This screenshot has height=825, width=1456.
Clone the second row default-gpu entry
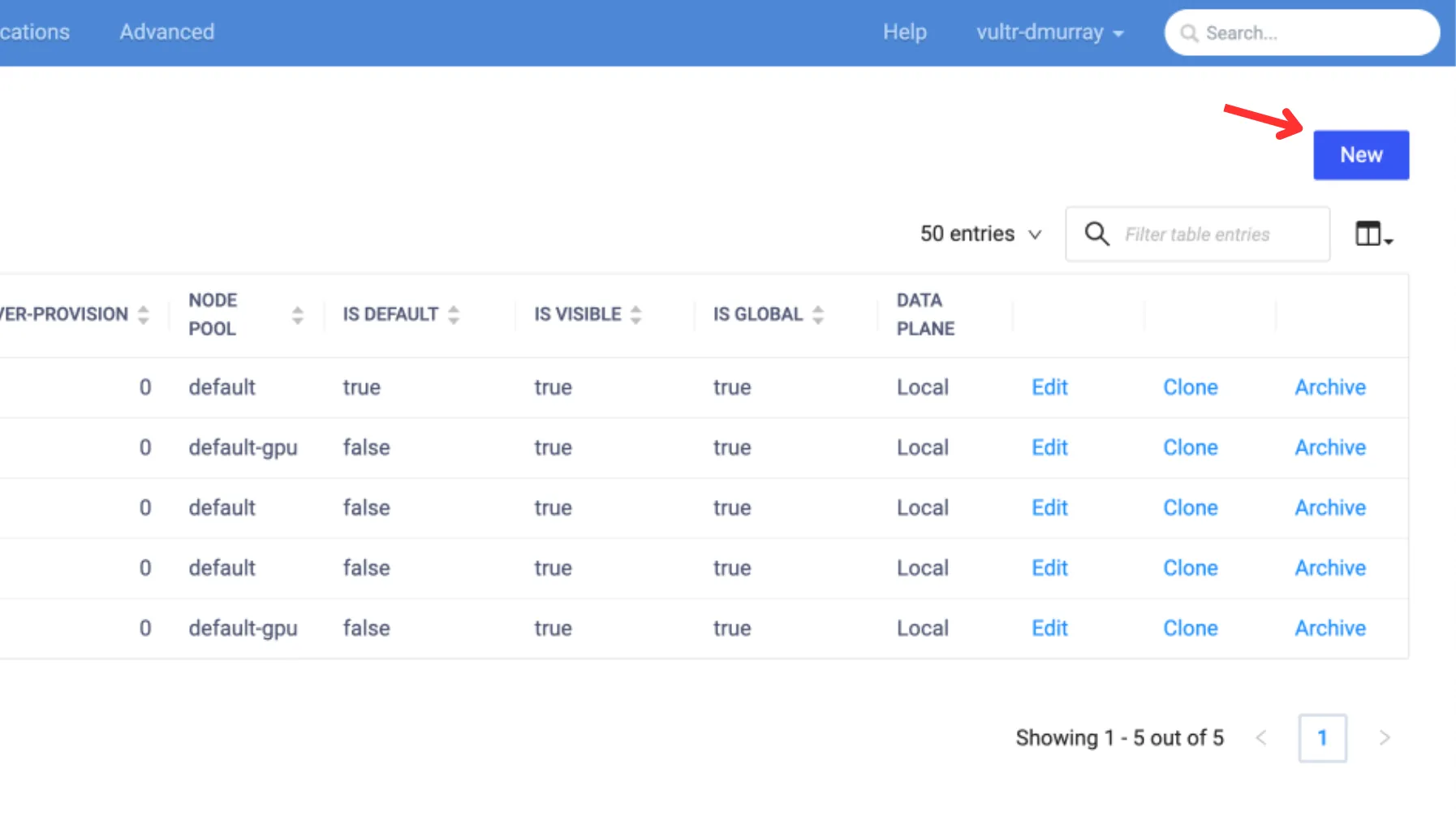click(x=1191, y=447)
